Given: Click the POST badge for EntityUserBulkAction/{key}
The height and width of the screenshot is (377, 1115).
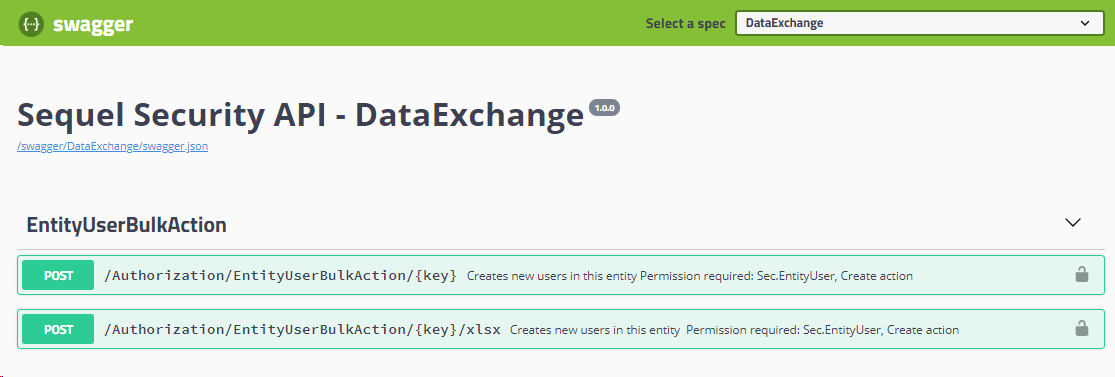Looking at the screenshot, I should [x=58, y=275].
